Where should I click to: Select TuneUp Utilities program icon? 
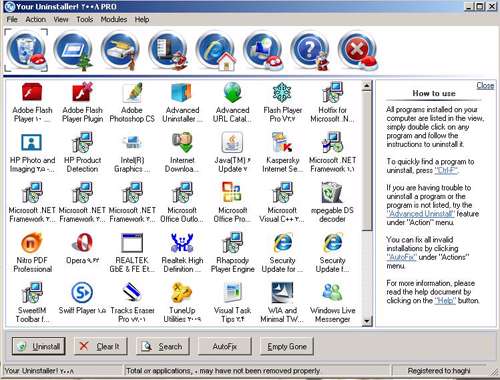point(182,292)
